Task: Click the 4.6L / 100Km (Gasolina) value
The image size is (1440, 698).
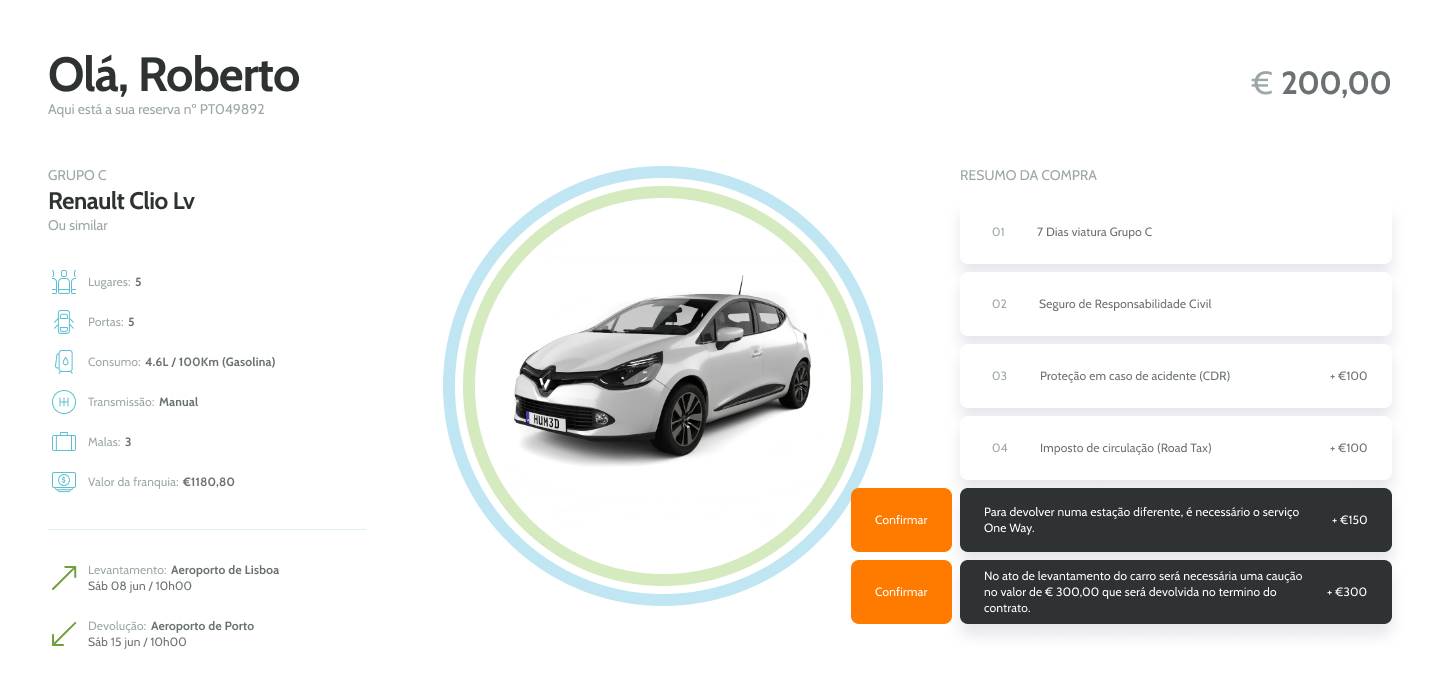Action: click(x=210, y=362)
